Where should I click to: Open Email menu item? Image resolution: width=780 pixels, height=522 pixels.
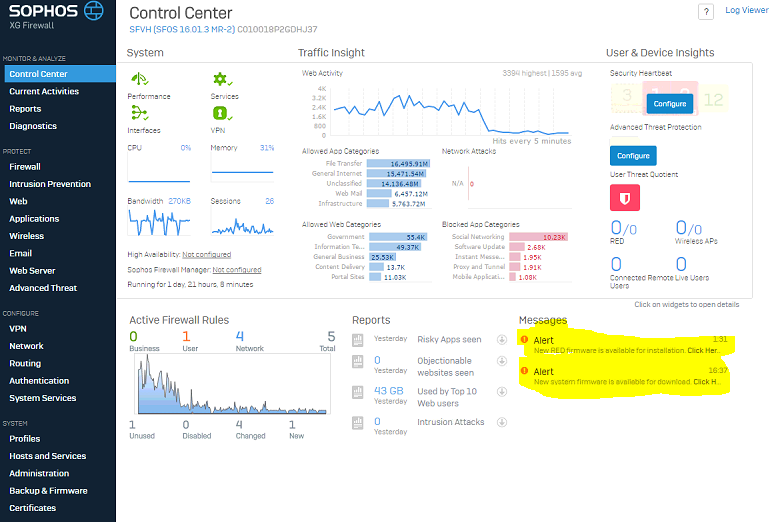tap(20, 253)
